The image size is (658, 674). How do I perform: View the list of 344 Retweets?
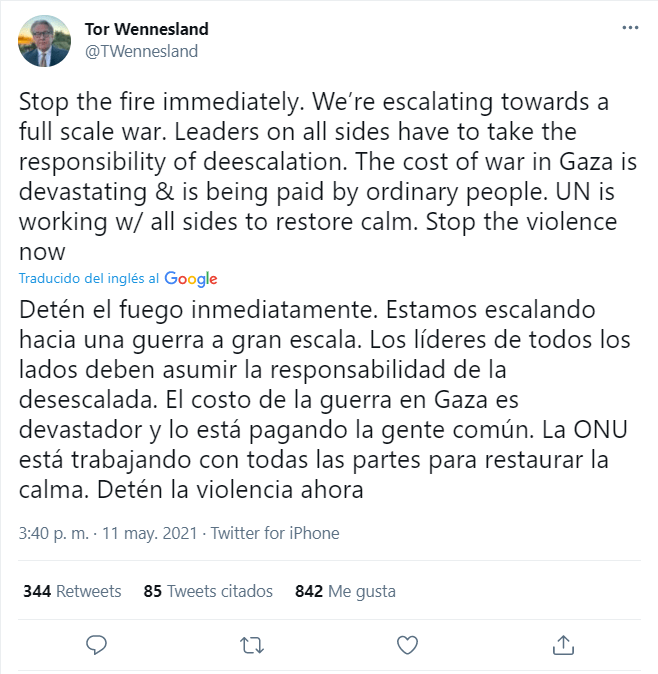(x=72, y=591)
